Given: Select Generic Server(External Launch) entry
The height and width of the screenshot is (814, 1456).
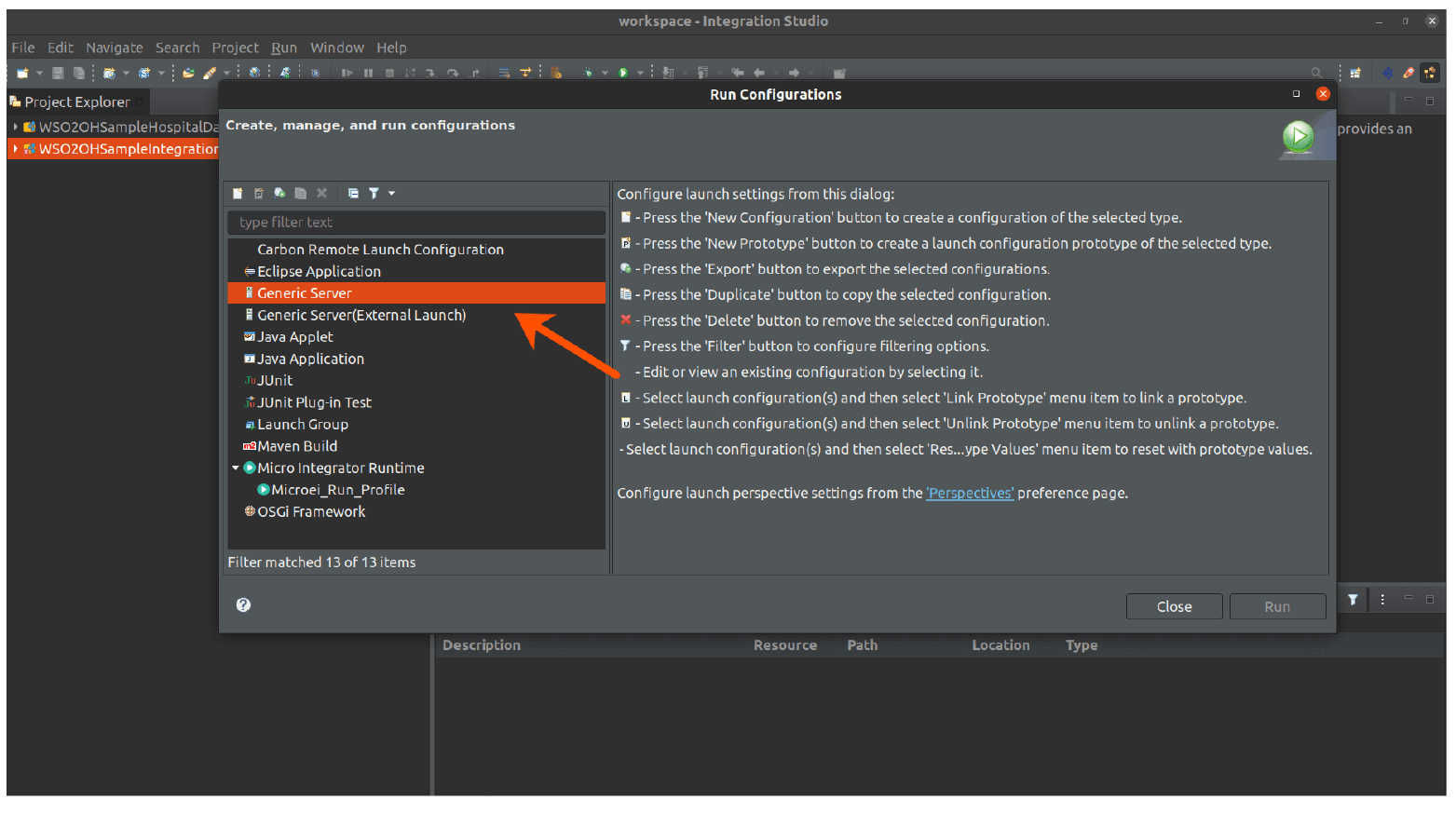Looking at the screenshot, I should coord(361,315).
